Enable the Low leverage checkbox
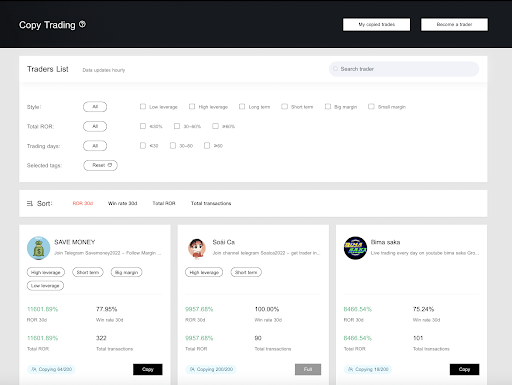This screenshot has width=512, height=385. [x=143, y=107]
